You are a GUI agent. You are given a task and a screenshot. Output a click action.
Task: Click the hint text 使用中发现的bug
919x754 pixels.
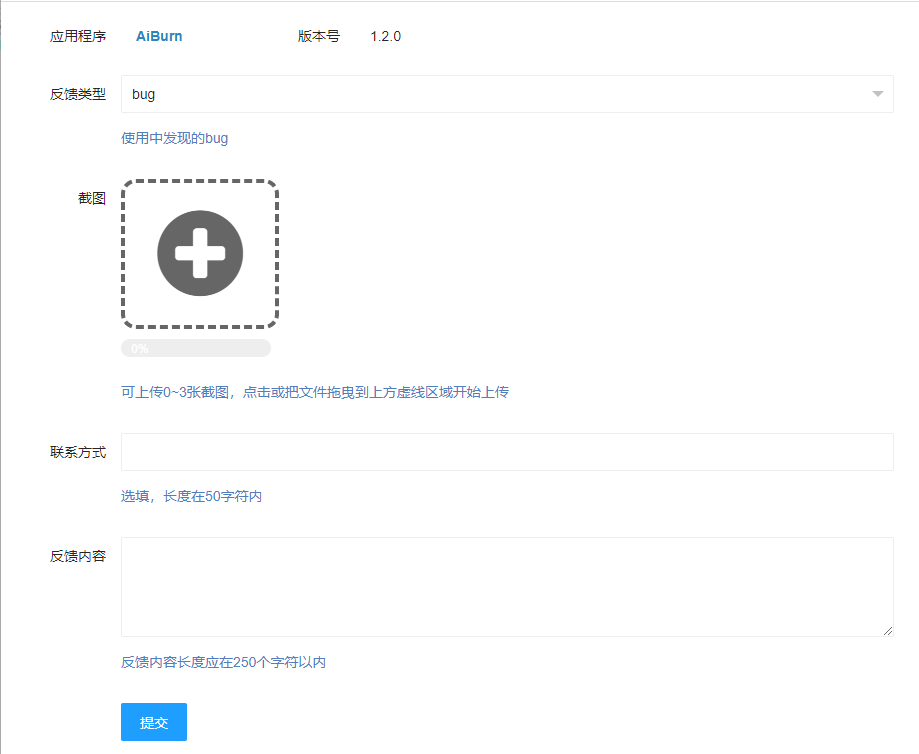(x=175, y=138)
